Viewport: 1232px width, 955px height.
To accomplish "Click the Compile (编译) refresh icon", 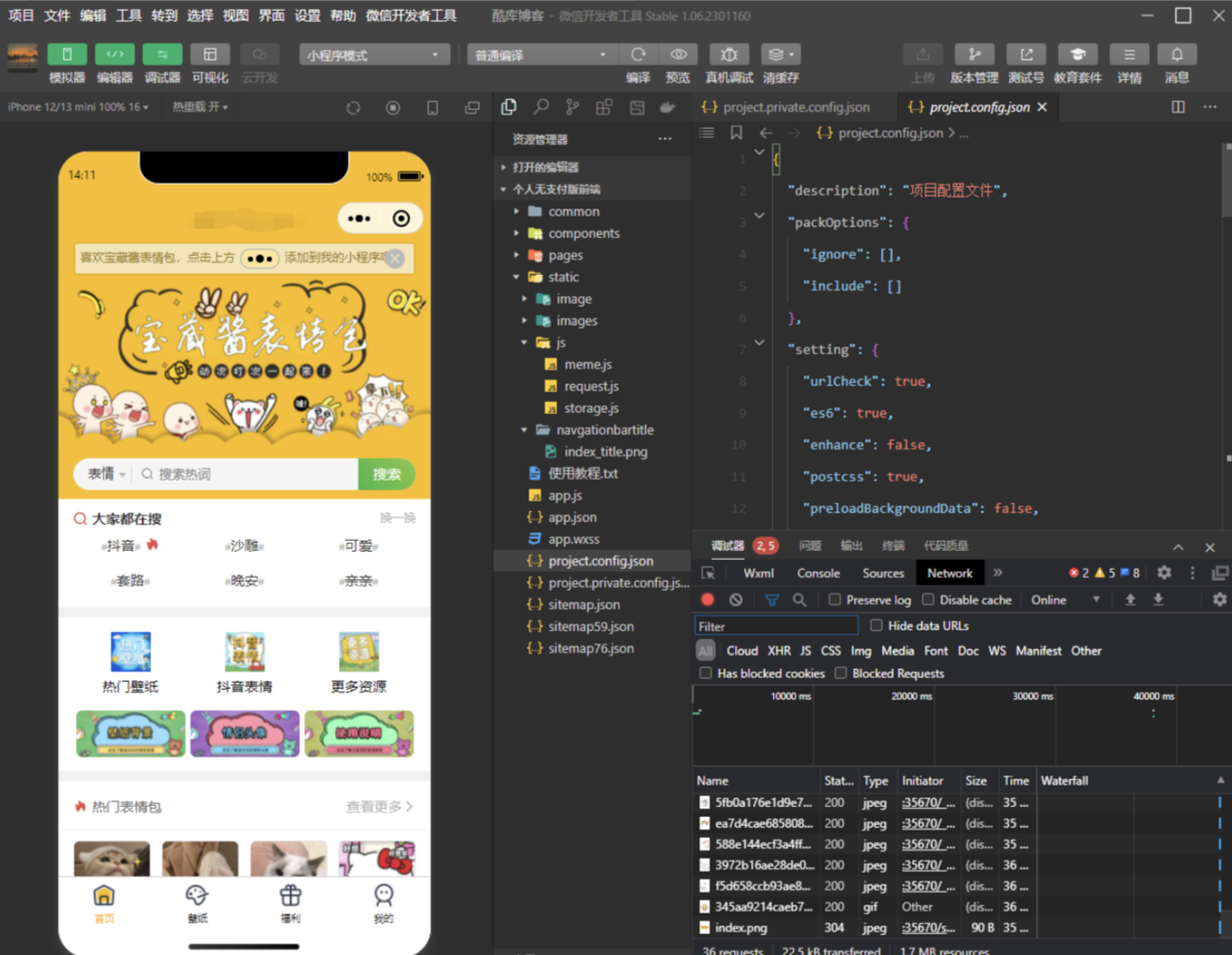I will 639,55.
